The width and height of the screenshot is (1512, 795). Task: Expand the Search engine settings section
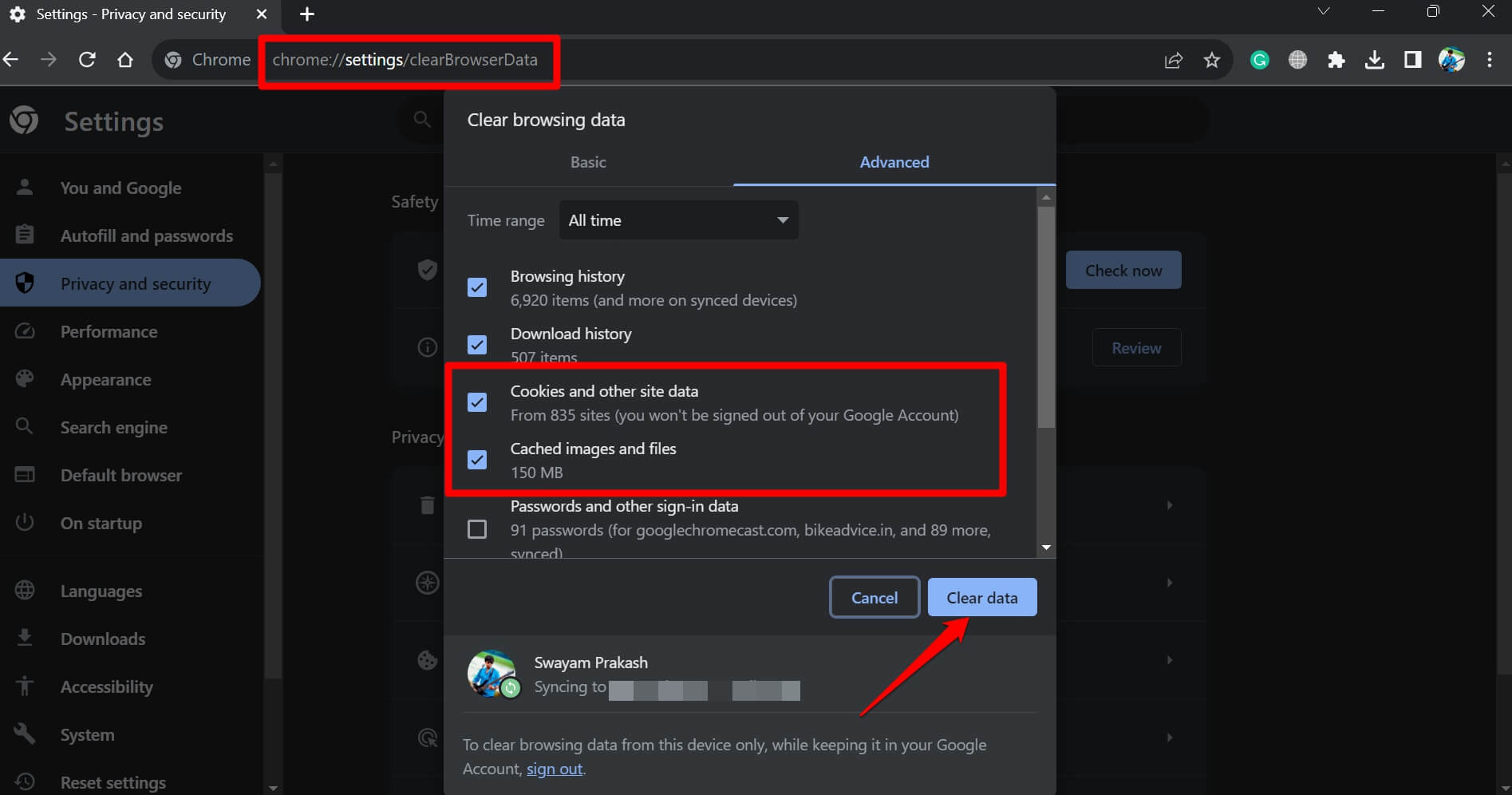tap(113, 427)
